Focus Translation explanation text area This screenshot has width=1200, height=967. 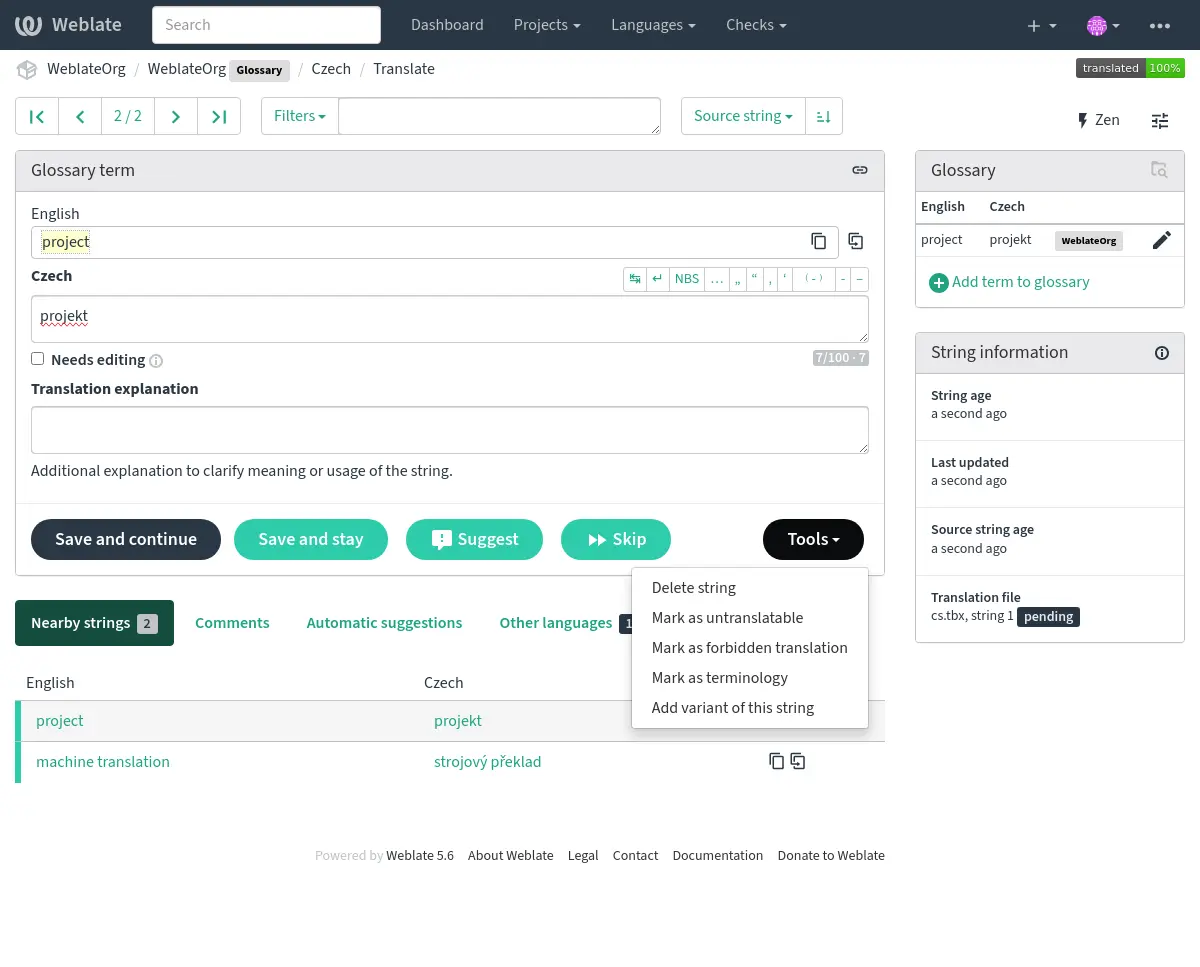point(450,430)
